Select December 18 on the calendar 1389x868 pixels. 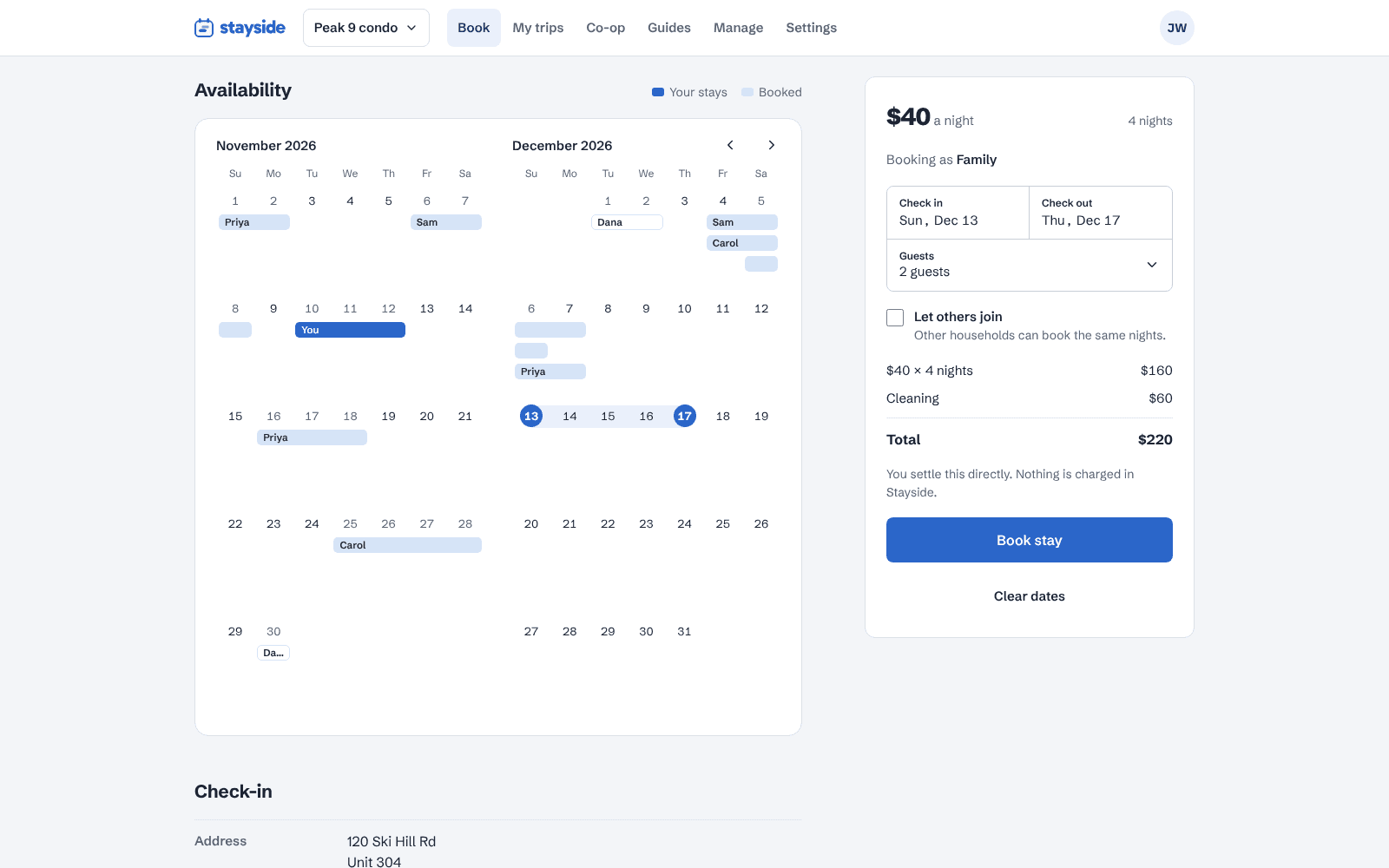tap(723, 417)
